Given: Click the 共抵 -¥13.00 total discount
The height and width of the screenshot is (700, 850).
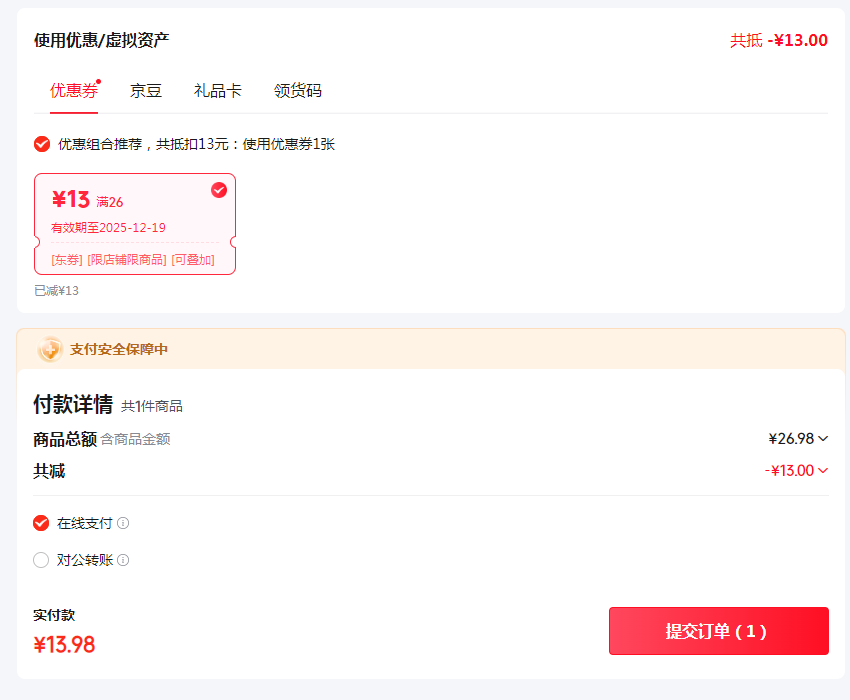Looking at the screenshot, I should click(x=778, y=40).
